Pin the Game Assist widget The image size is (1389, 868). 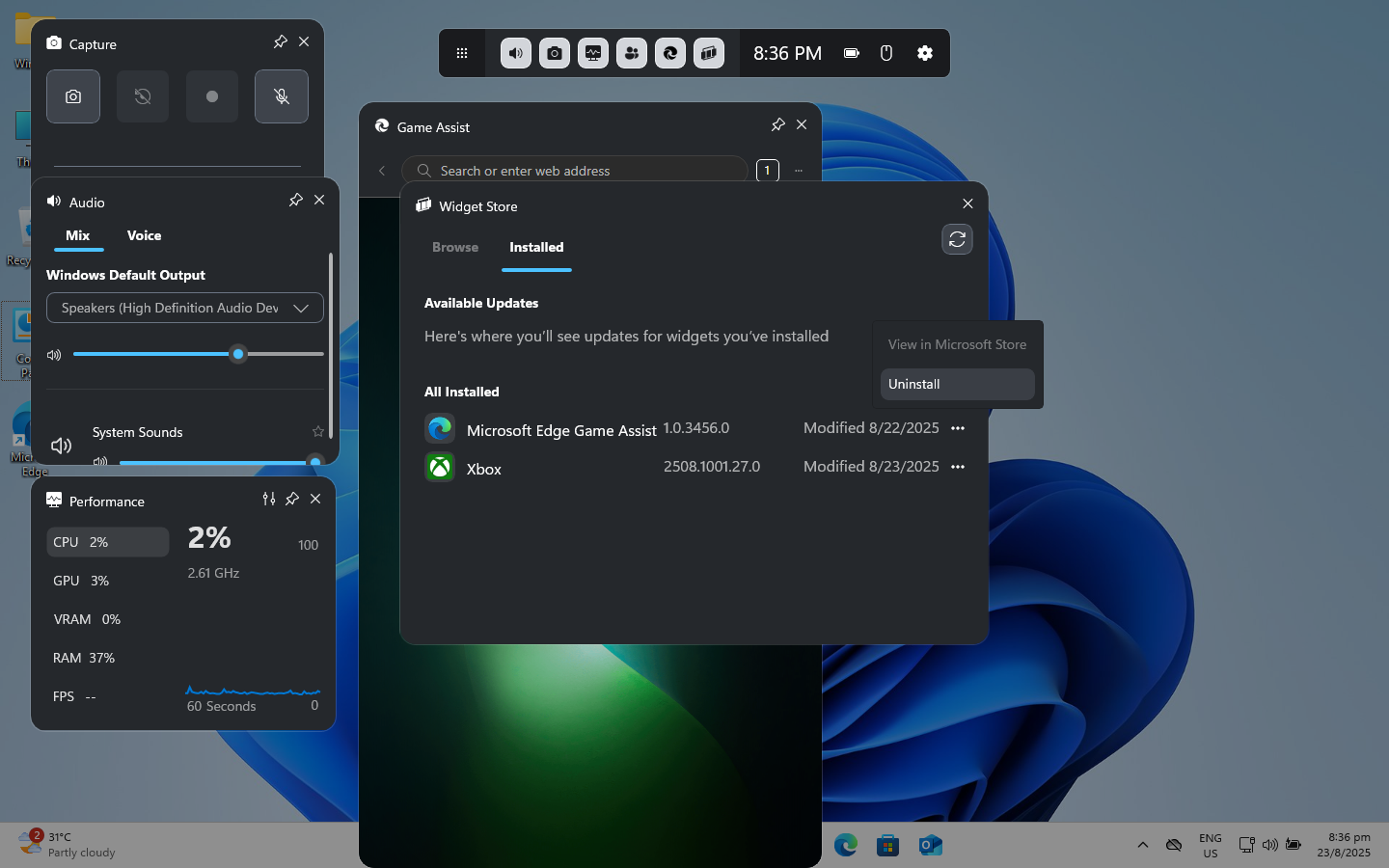click(777, 124)
